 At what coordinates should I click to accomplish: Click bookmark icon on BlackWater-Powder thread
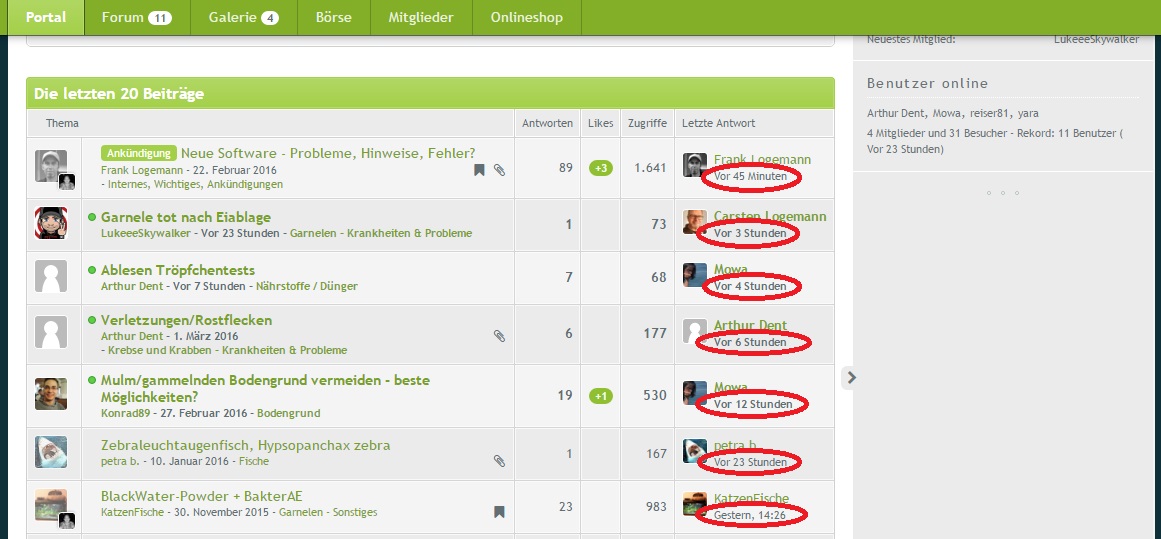click(499, 512)
